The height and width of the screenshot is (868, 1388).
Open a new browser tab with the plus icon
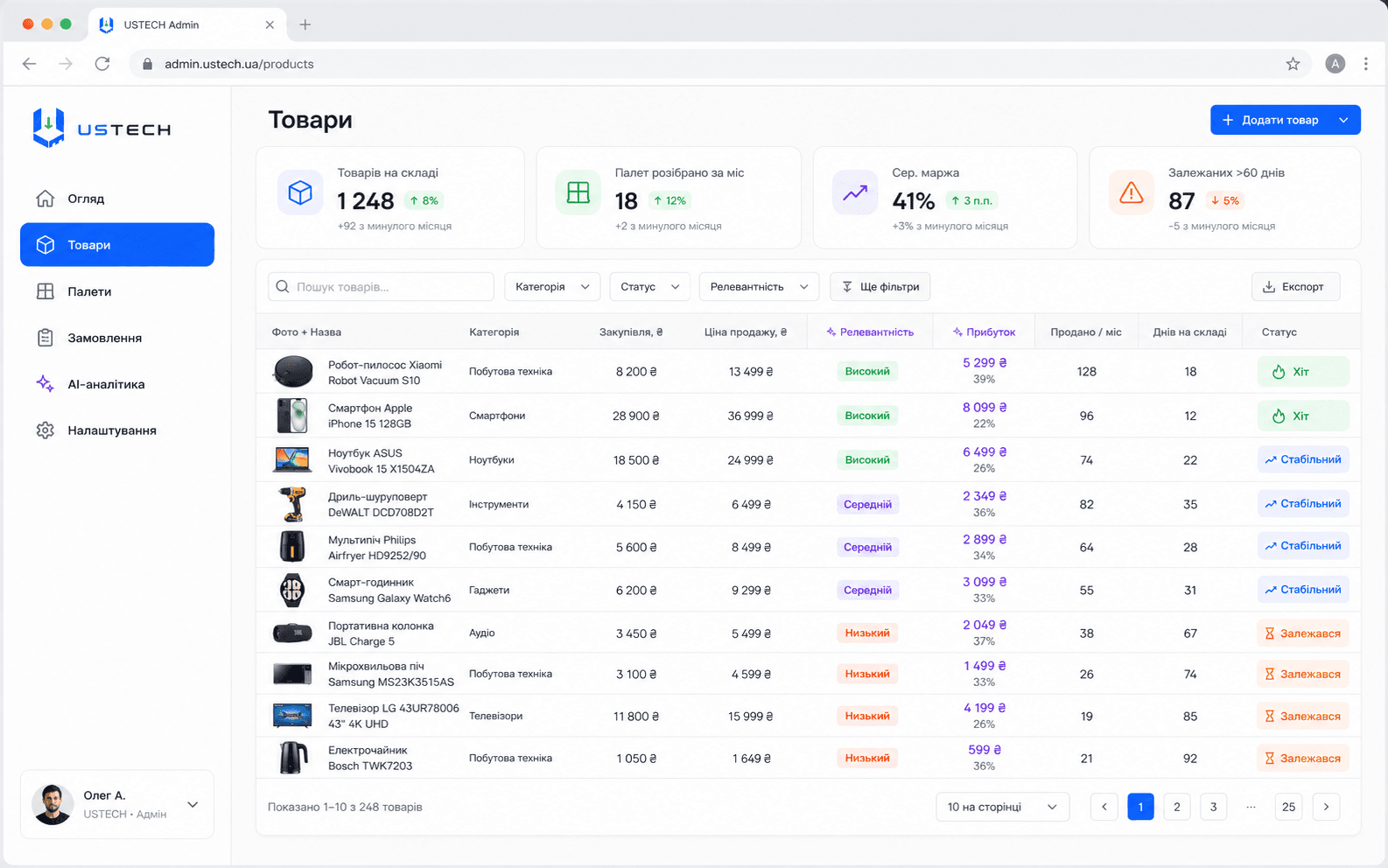coord(305,24)
